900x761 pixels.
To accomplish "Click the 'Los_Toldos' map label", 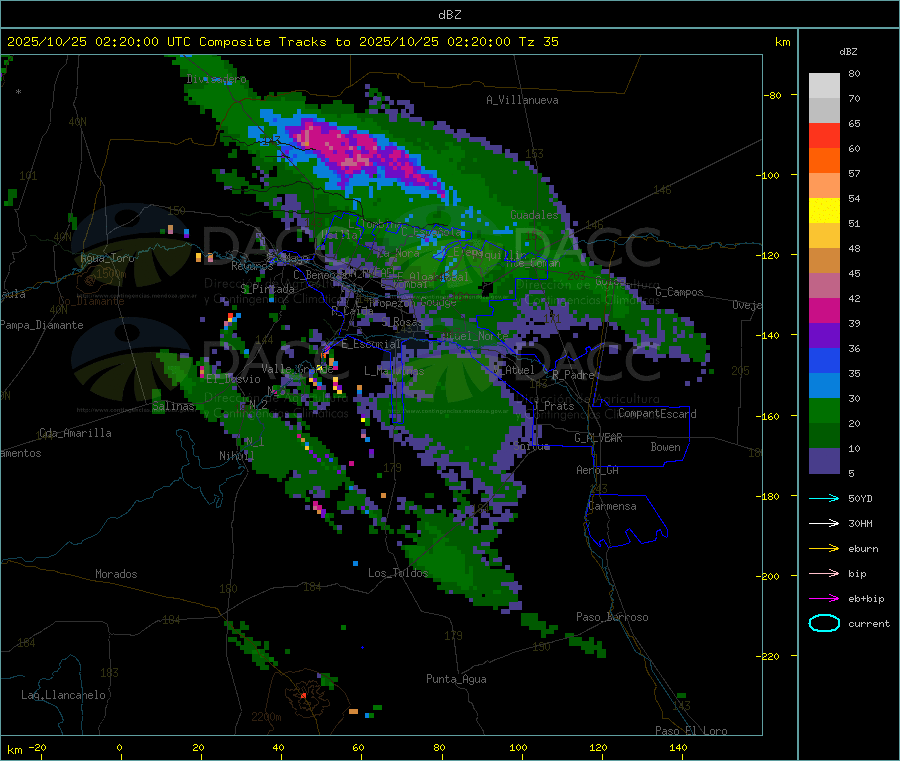I will tap(398, 573).
